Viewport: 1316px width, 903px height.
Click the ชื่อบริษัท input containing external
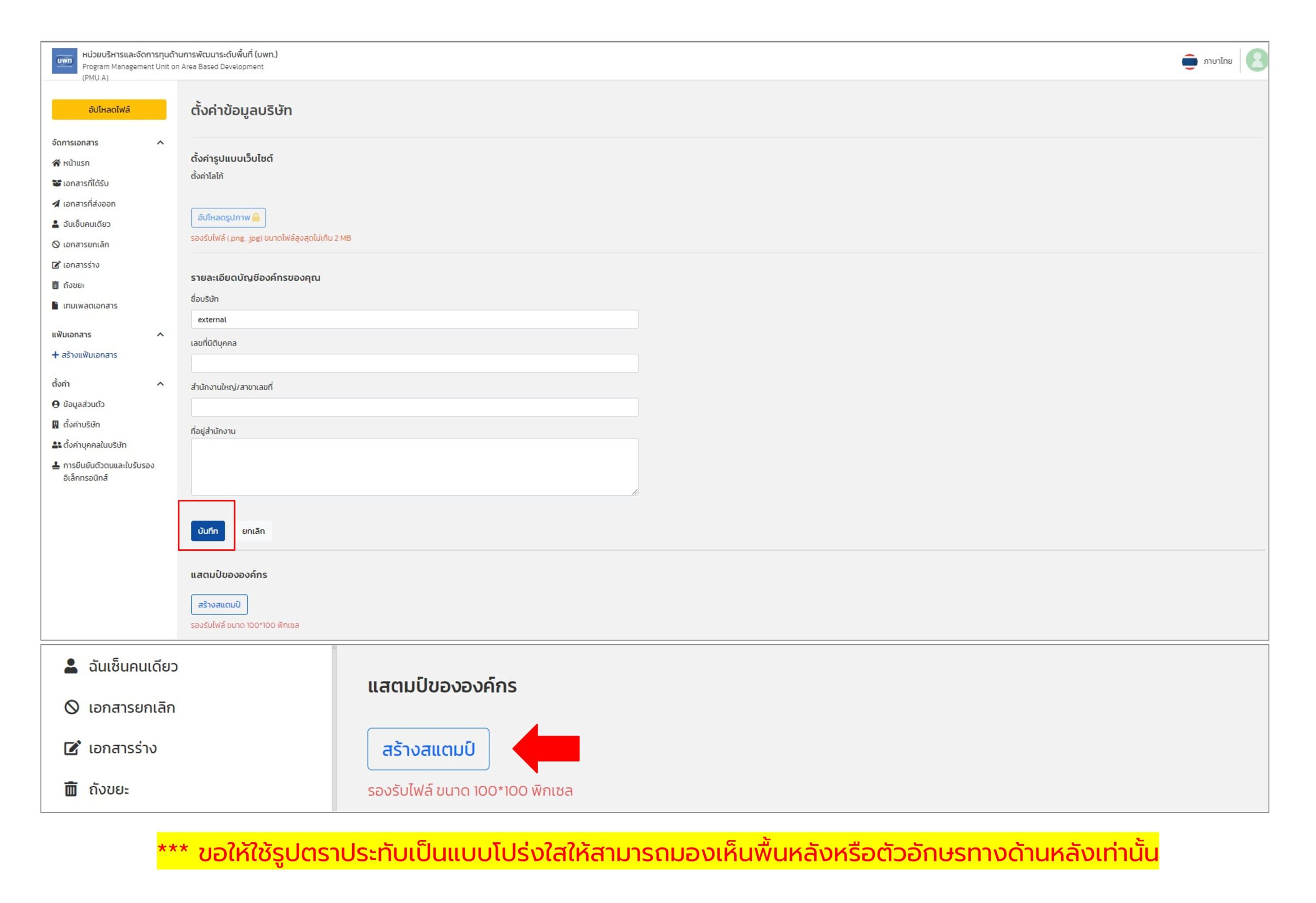point(414,319)
